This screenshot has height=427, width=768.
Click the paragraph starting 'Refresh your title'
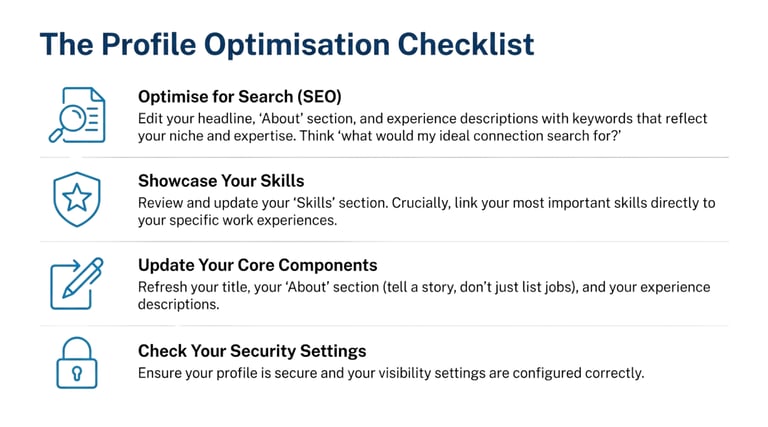click(425, 295)
